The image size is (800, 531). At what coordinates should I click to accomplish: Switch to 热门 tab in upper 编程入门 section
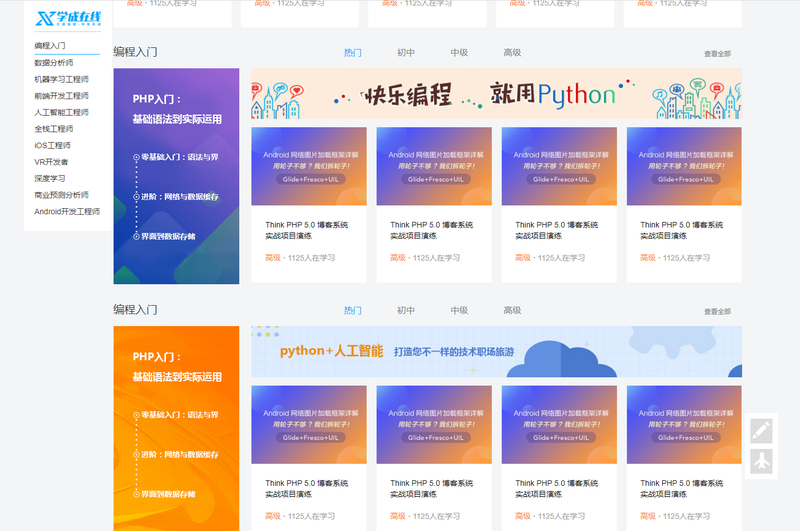353,53
